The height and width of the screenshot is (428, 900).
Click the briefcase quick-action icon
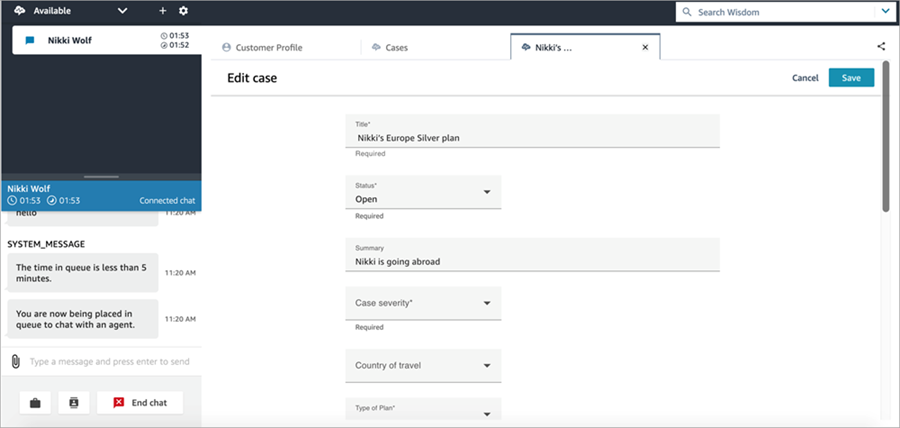click(35, 402)
